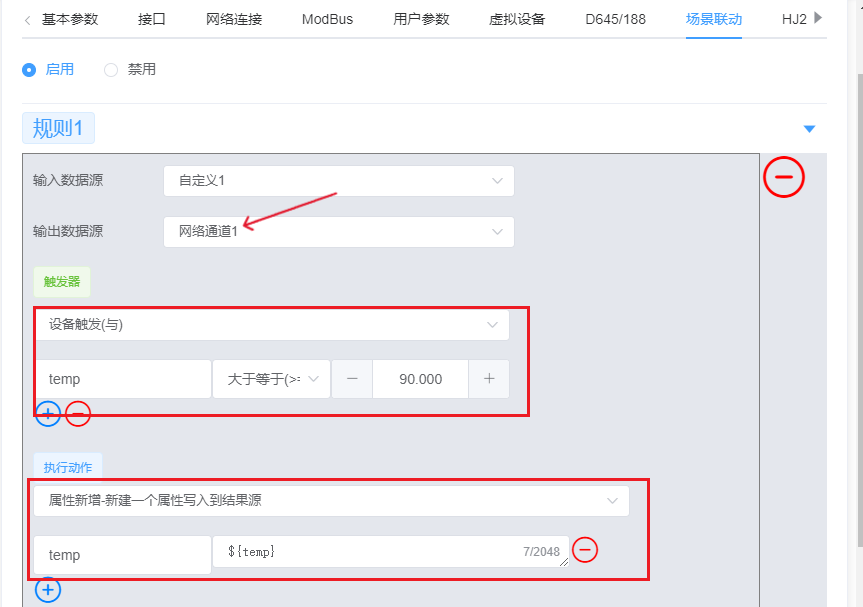
Task: Remove the trigger condition with the red minus icon
Action: coord(78,414)
